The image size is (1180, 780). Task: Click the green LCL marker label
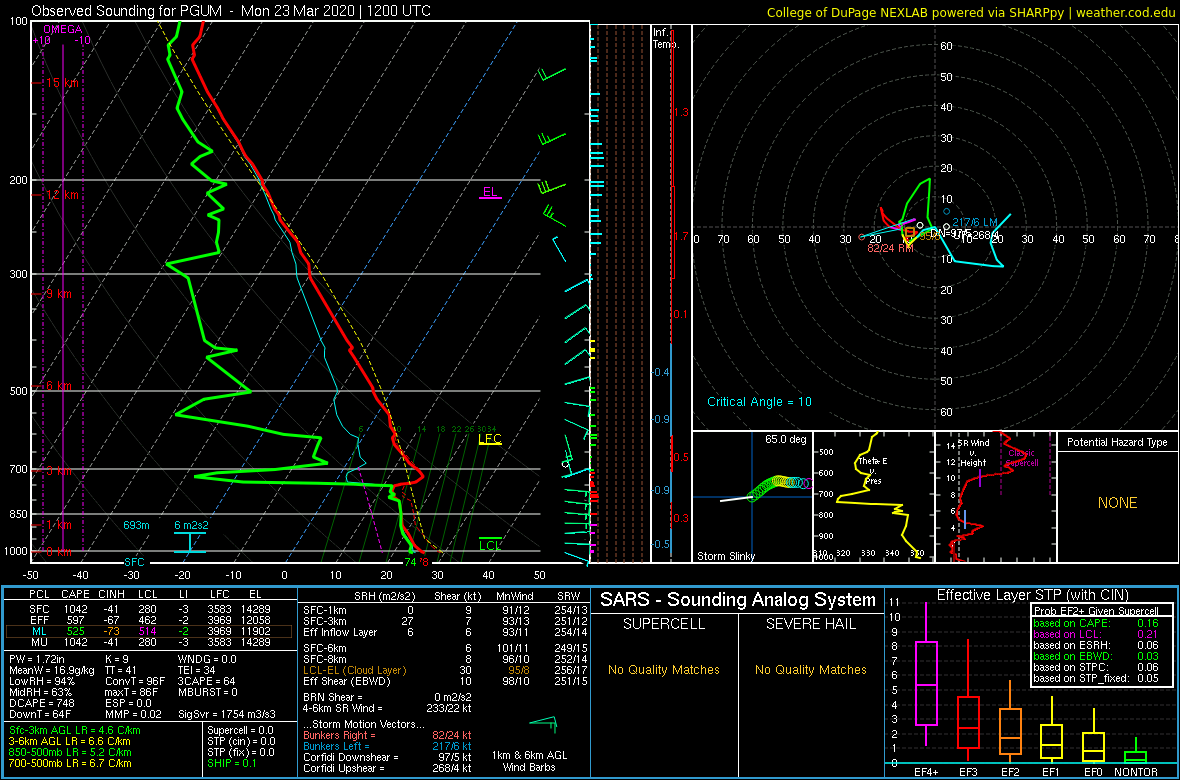[490, 545]
